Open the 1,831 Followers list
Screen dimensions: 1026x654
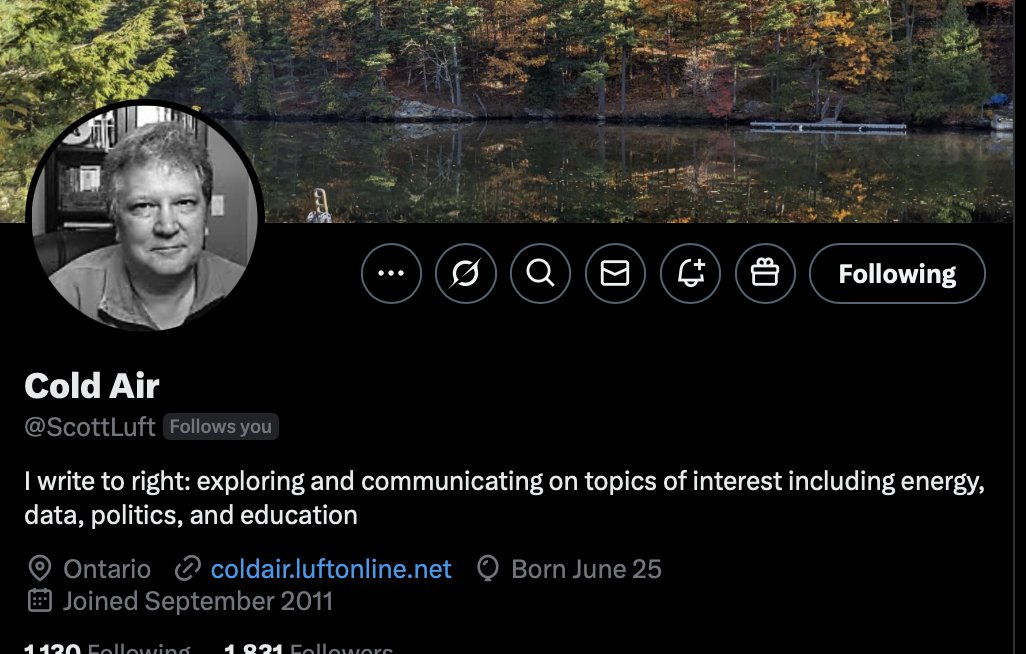[308, 648]
